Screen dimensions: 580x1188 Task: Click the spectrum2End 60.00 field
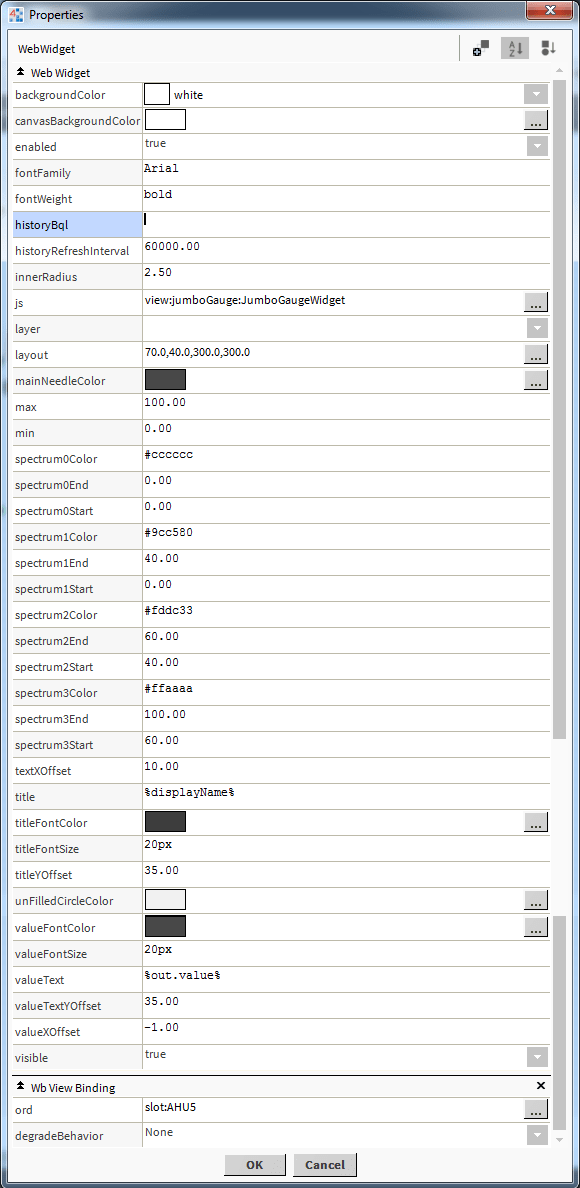pos(346,640)
